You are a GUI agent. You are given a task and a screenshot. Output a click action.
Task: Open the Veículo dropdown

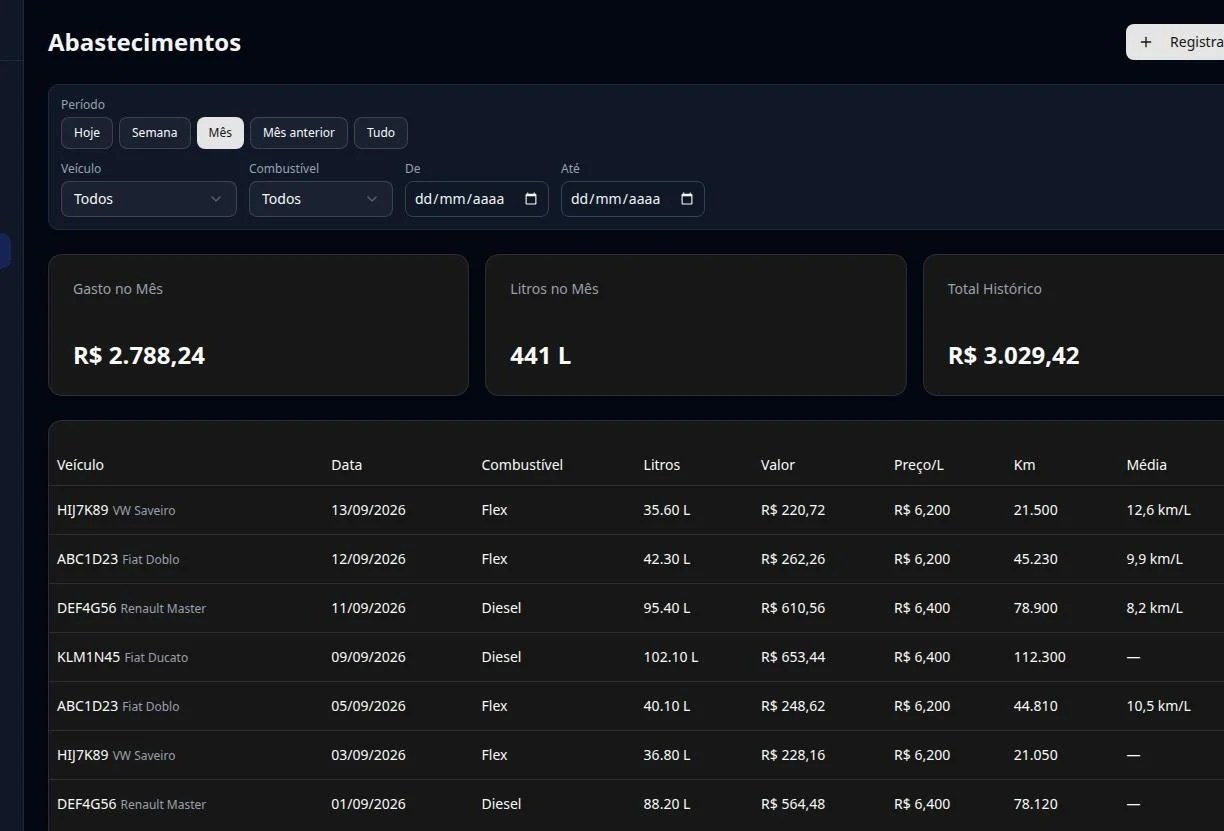pyautogui.click(x=149, y=199)
